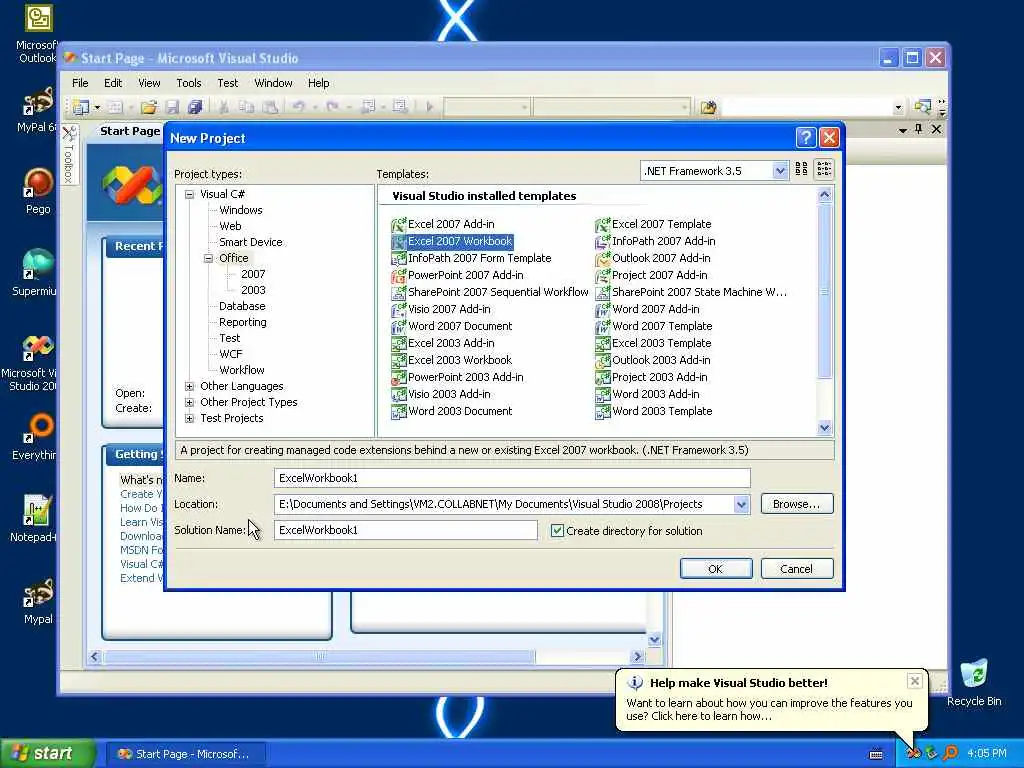Choose InfoPath 2007 Form Template
Viewport: 1024px width, 768px height.
click(x=471, y=258)
